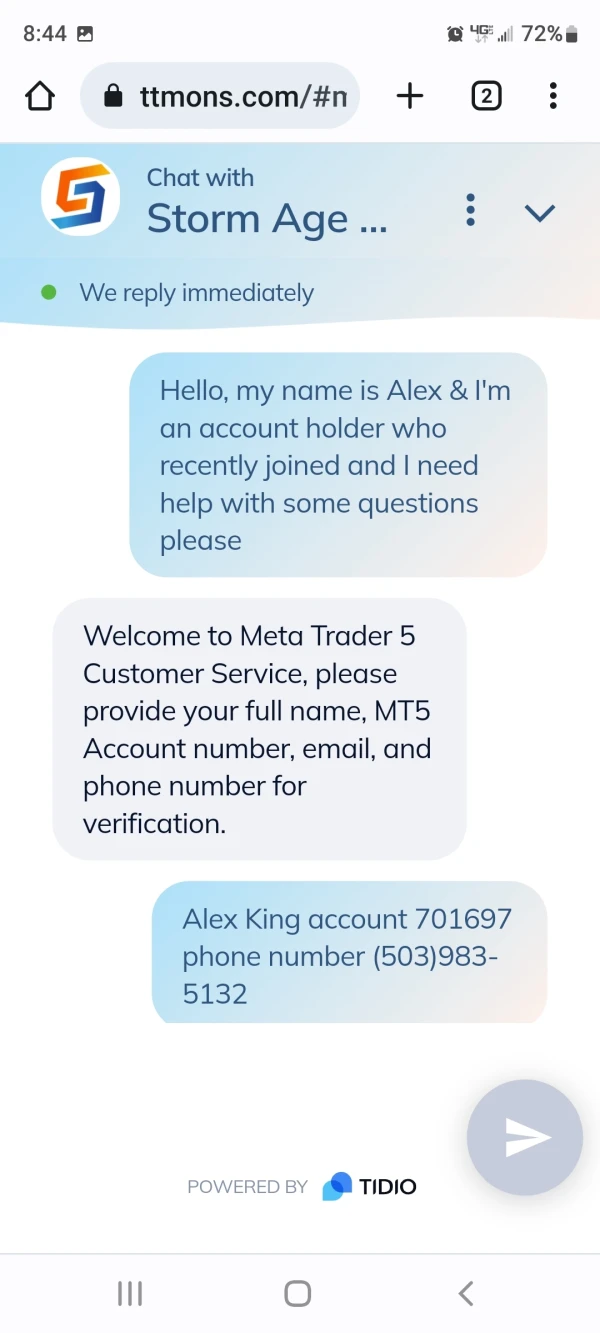The width and height of the screenshot is (600, 1333).
Task: Open the tab switcher showing 2 tabs
Action: pos(486,96)
